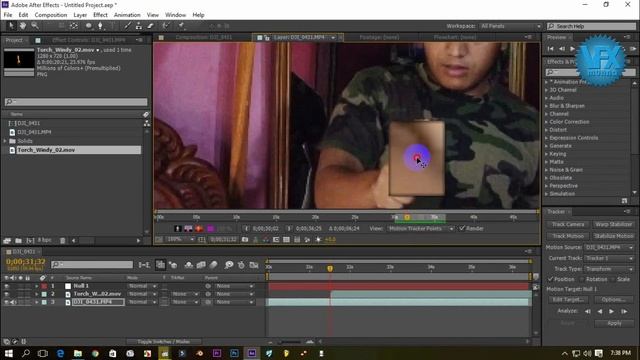Hide the Torch_W...02.mov layer eye
The width and height of the screenshot is (640, 360).
tap(7, 294)
